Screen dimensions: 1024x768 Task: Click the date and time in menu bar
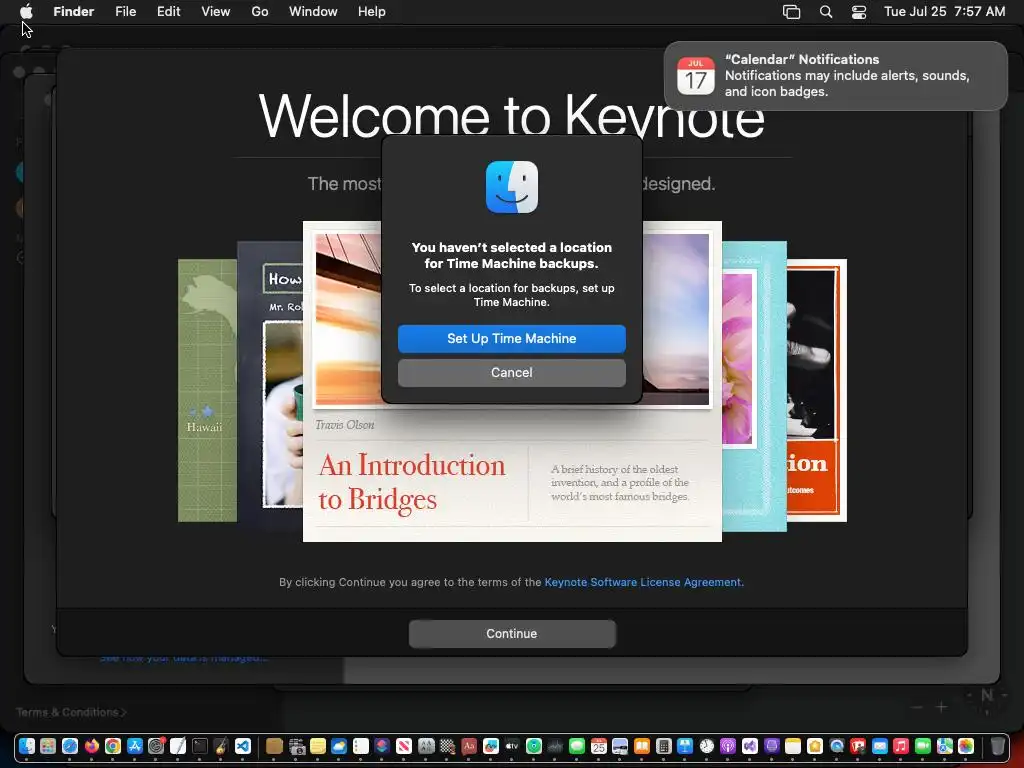tap(944, 11)
